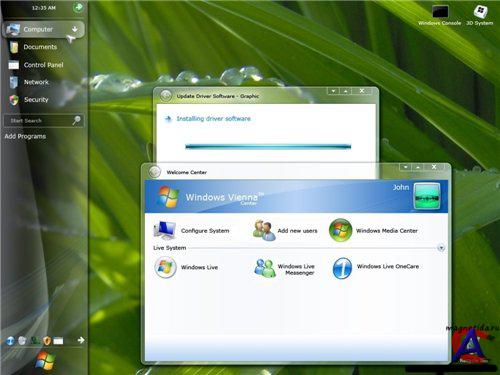Click the Control Panel icon in sidebar
This screenshot has height=375, width=500.
(14, 65)
